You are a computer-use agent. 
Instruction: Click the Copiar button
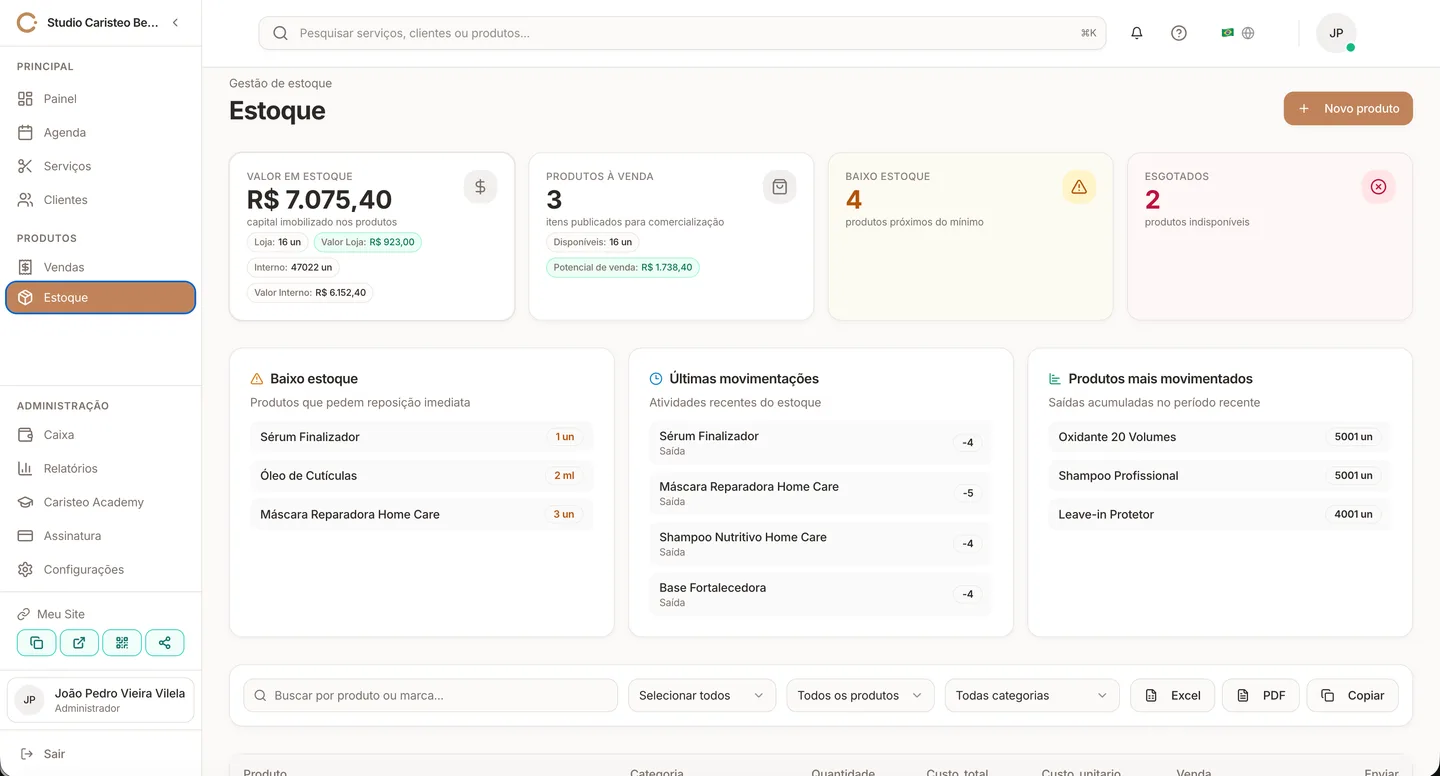coord(1353,695)
